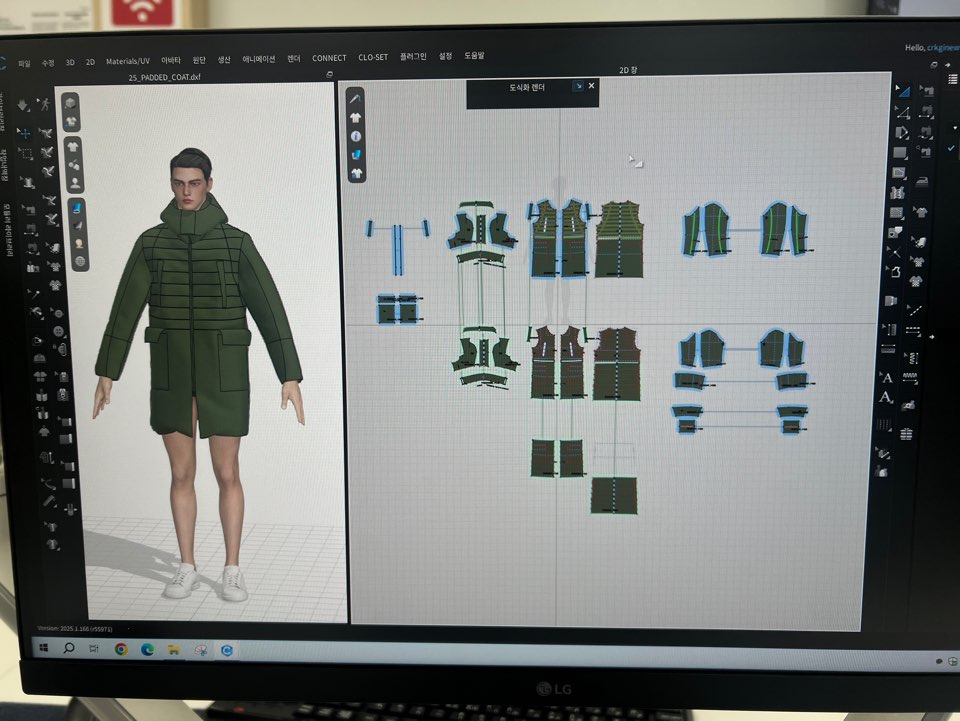Collapse the 도식화 렌더 panel arrow button
The height and width of the screenshot is (721, 960).
tap(577, 87)
